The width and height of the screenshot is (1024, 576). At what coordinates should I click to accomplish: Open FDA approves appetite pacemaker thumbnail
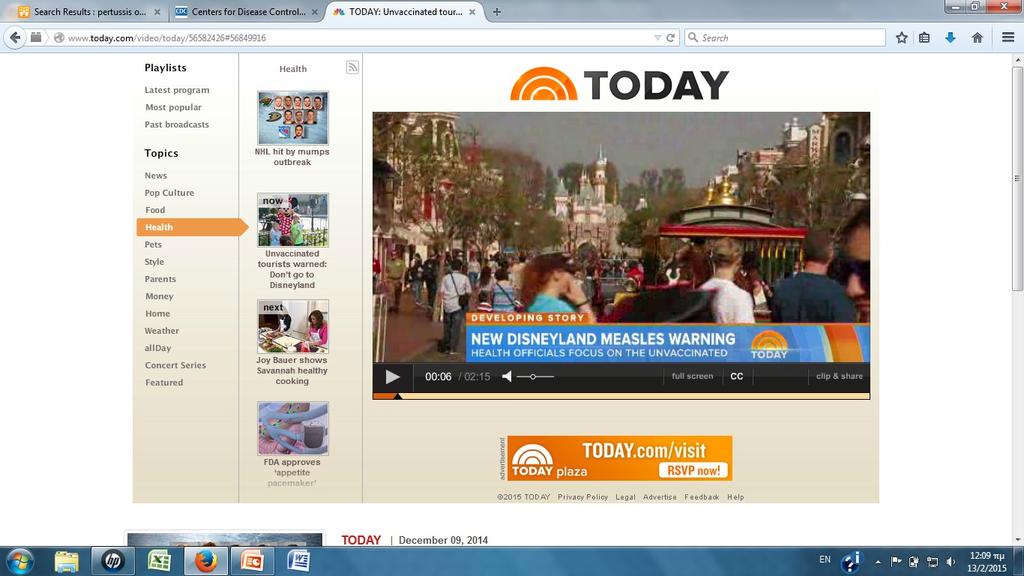point(293,428)
